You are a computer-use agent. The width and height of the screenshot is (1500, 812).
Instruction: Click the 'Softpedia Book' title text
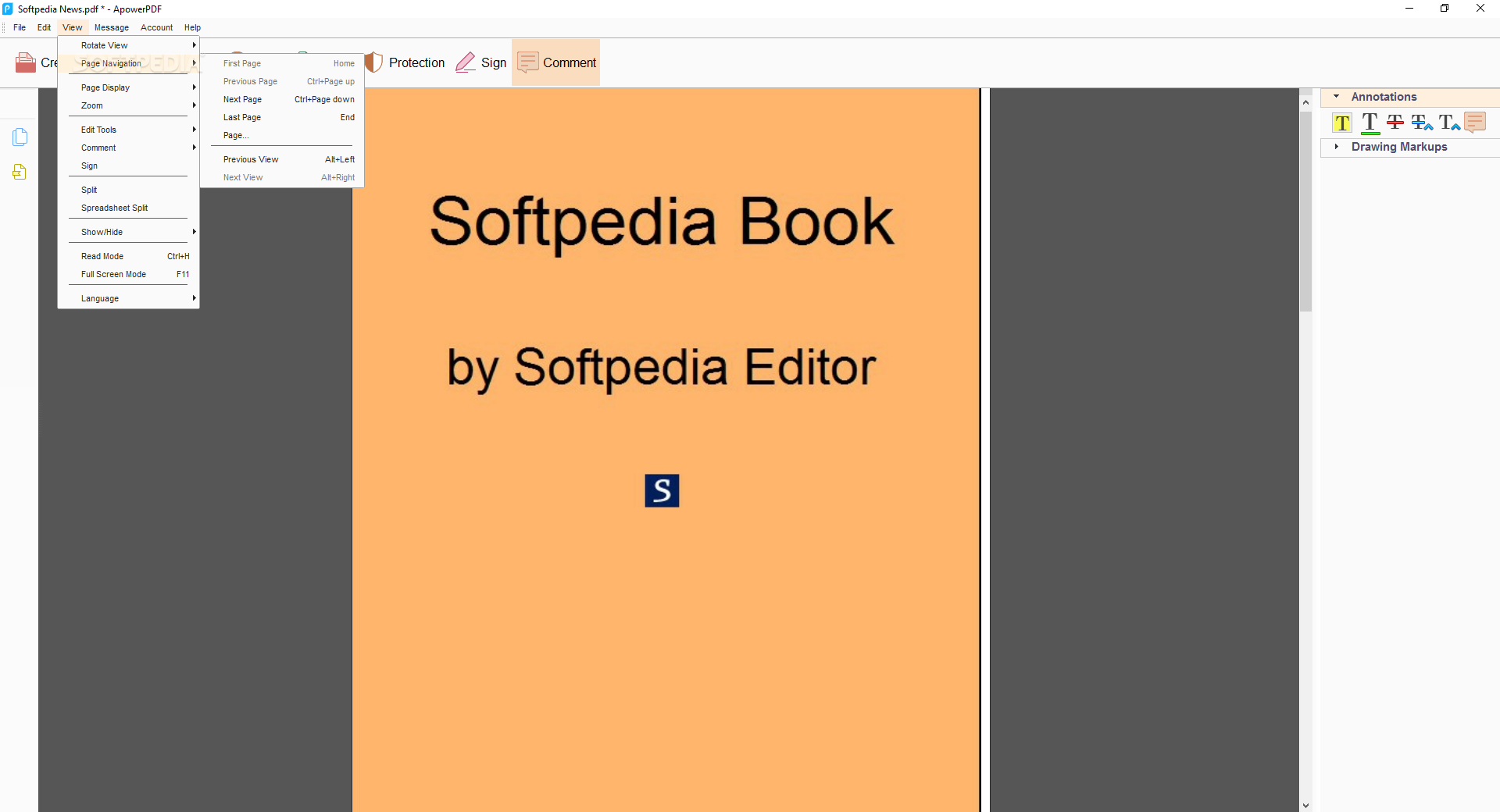pos(662,223)
